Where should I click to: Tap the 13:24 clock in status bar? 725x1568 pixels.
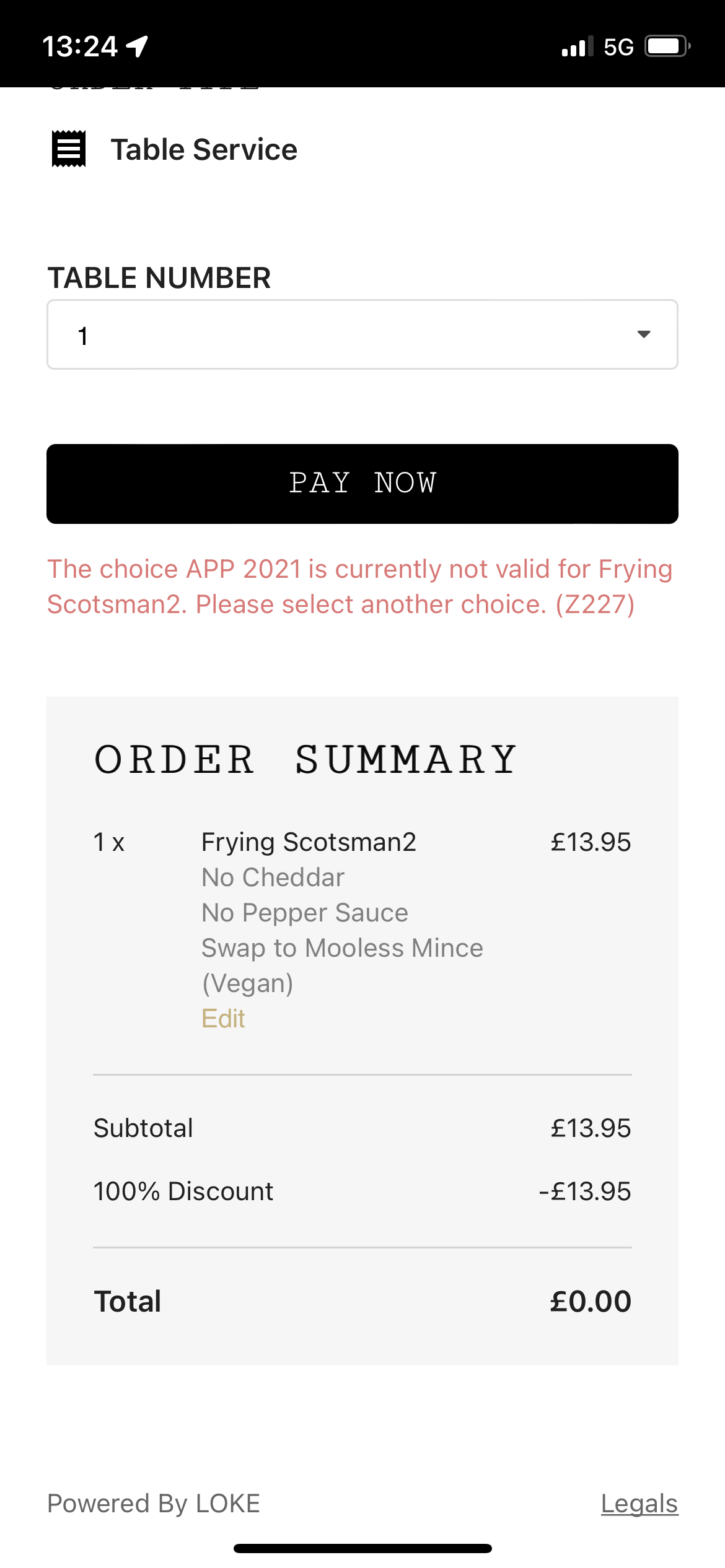pyautogui.click(x=79, y=46)
